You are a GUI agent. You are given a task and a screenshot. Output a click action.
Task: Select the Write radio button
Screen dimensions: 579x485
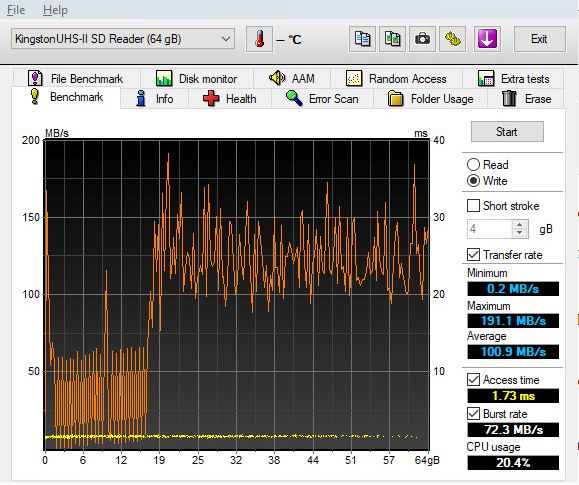pos(487,181)
